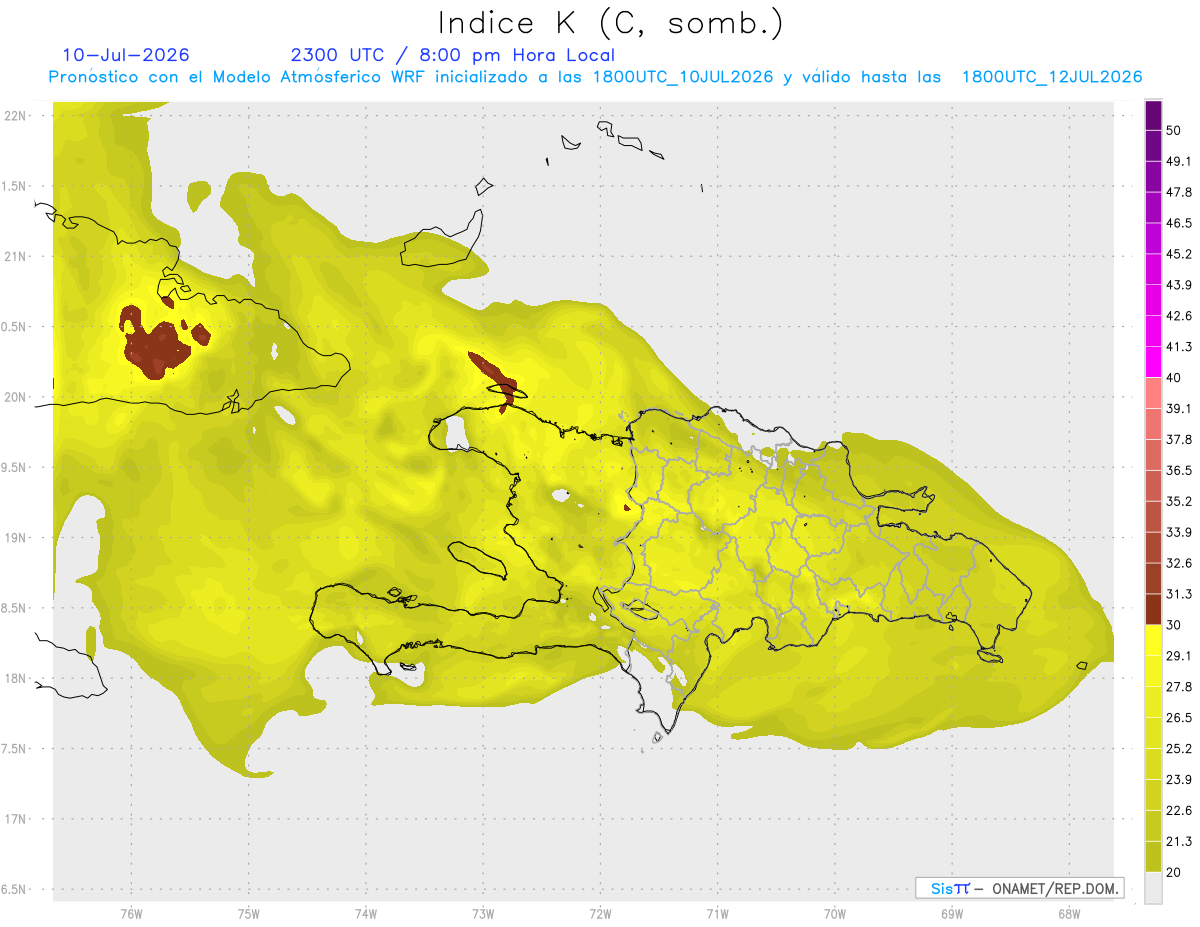1200x927 pixels.
Task: Click the legend value '35.2'
Action: [1179, 501]
